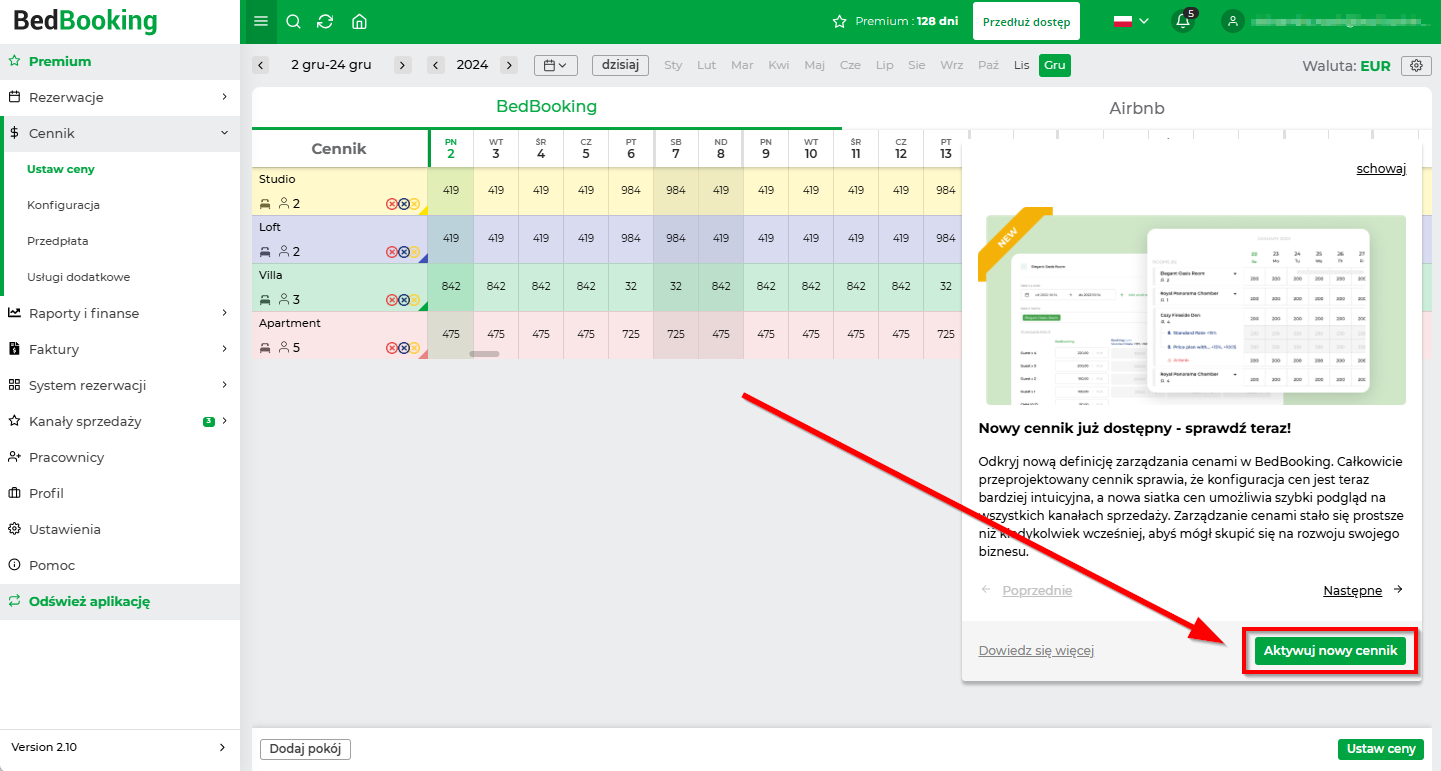The width and height of the screenshot is (1441, 771).
Task: Expand Kanały sprzedaży section
Action: pyautogui.click(x=120, y=421)
